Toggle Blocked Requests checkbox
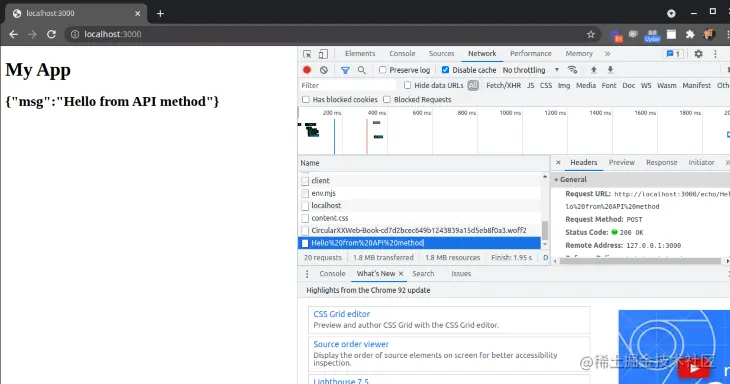 click(x=387, y=99)
